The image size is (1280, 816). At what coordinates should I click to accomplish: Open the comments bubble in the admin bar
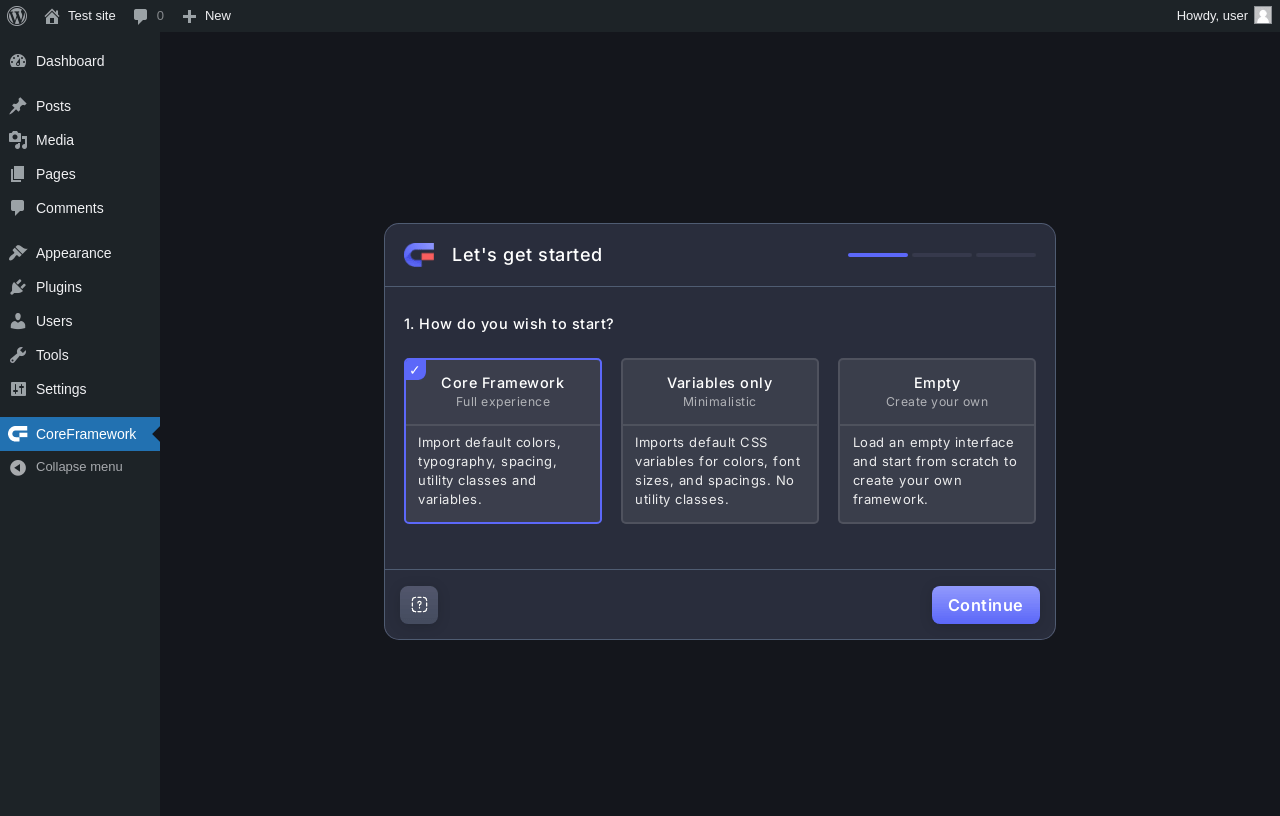(148, 16)
